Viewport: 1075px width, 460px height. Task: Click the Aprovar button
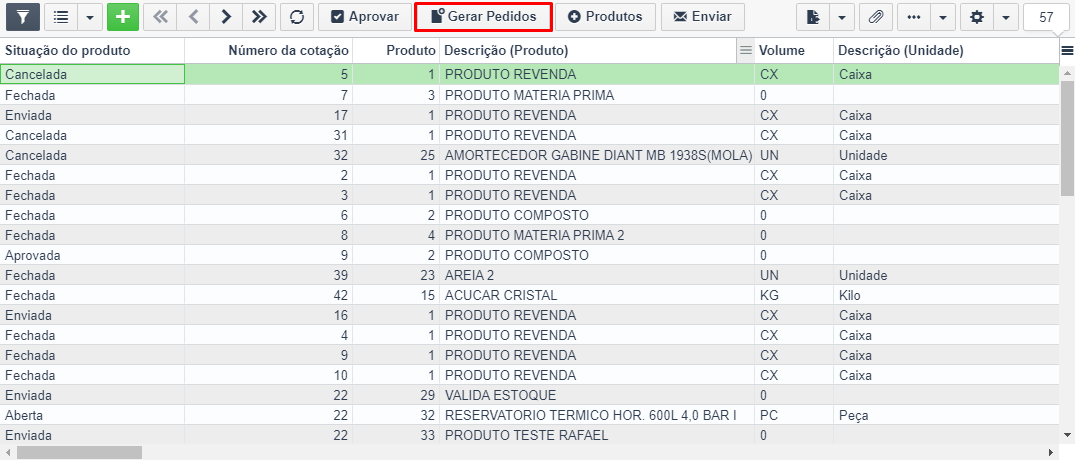tap(365, 17)
